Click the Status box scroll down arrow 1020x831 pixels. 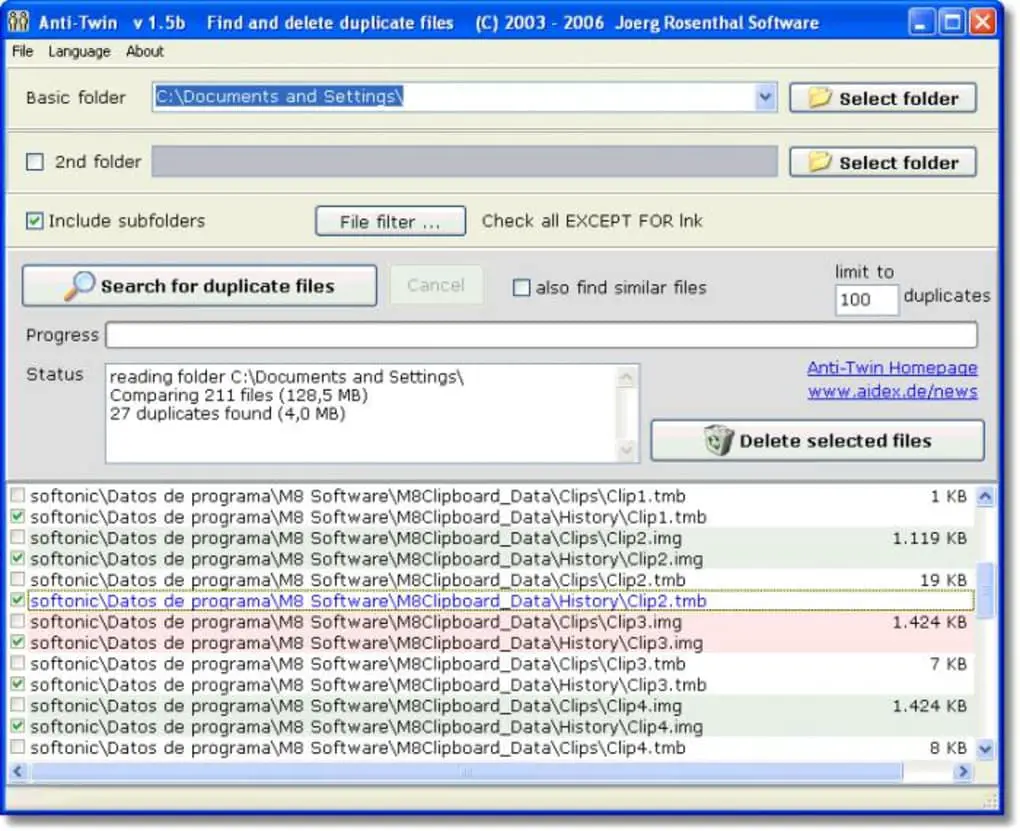626,449
